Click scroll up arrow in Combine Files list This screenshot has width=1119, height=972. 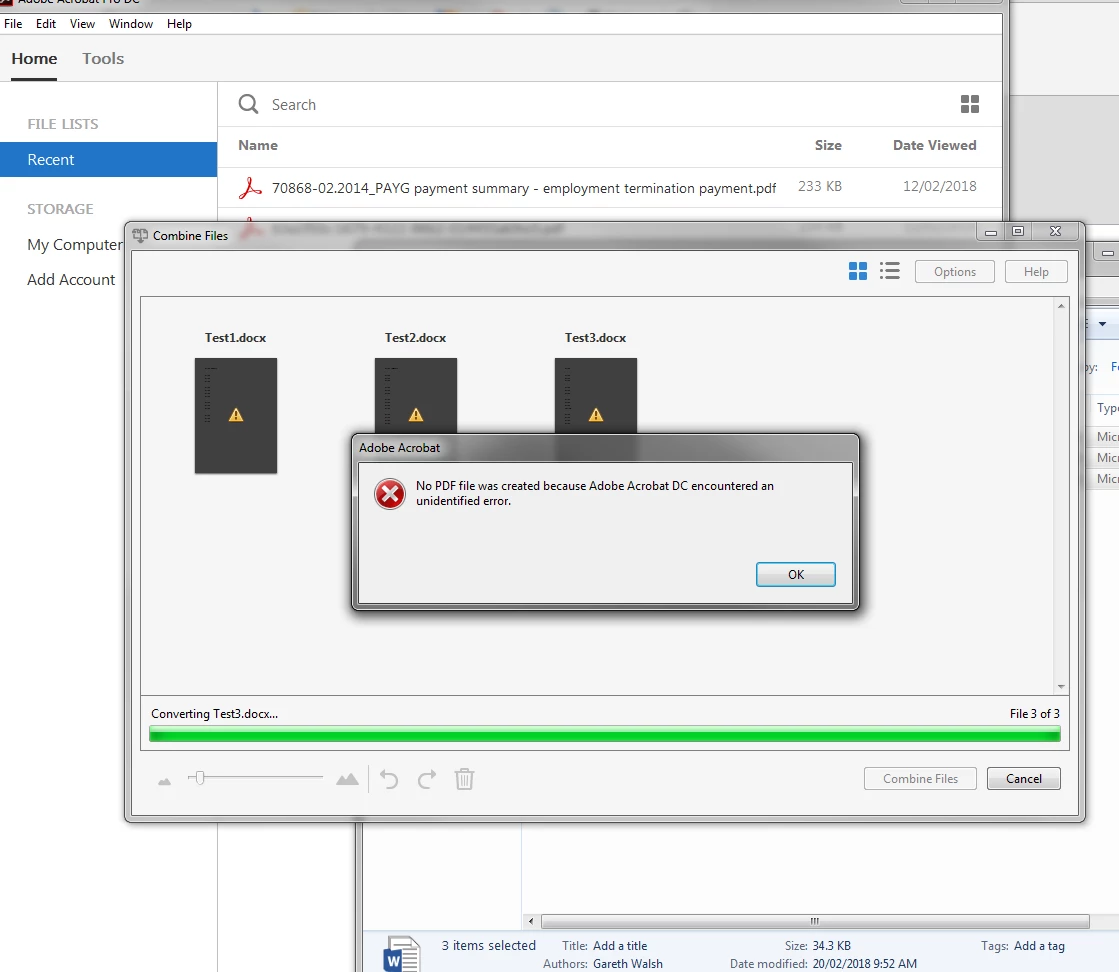[x=1061, y=306]
